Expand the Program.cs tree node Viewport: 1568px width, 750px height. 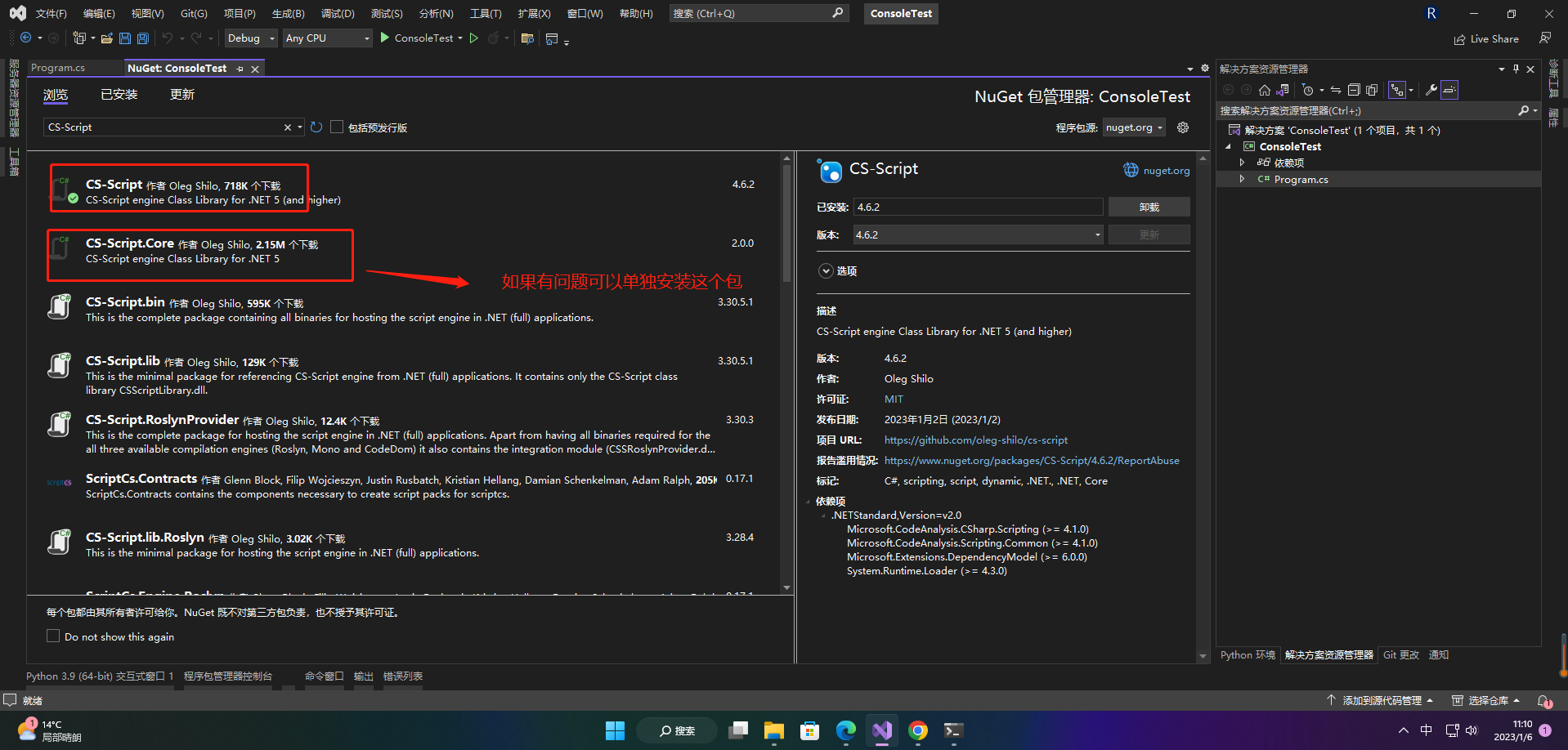pos(1243,179)
